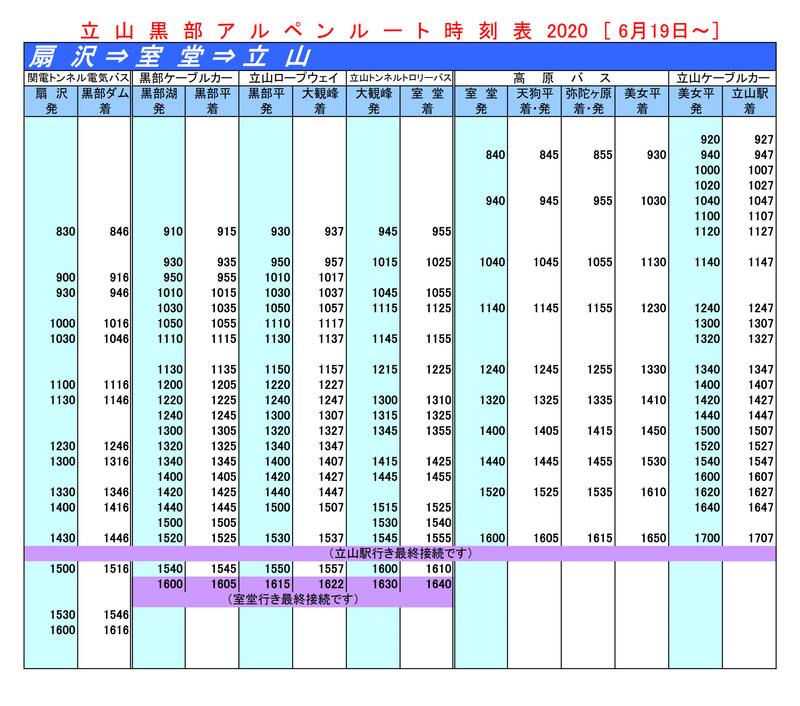Select the 大観峰 arrival time 1157
The width and height of the screenshot is (800, 706).
click(331, 369)
